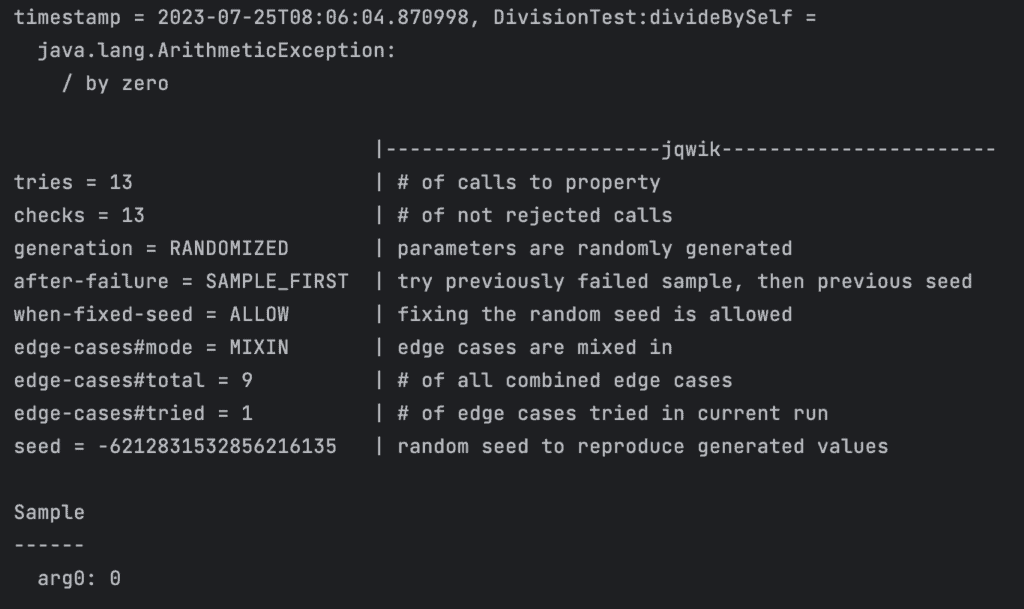Click the timestamp value on the first line

(313, 18)
